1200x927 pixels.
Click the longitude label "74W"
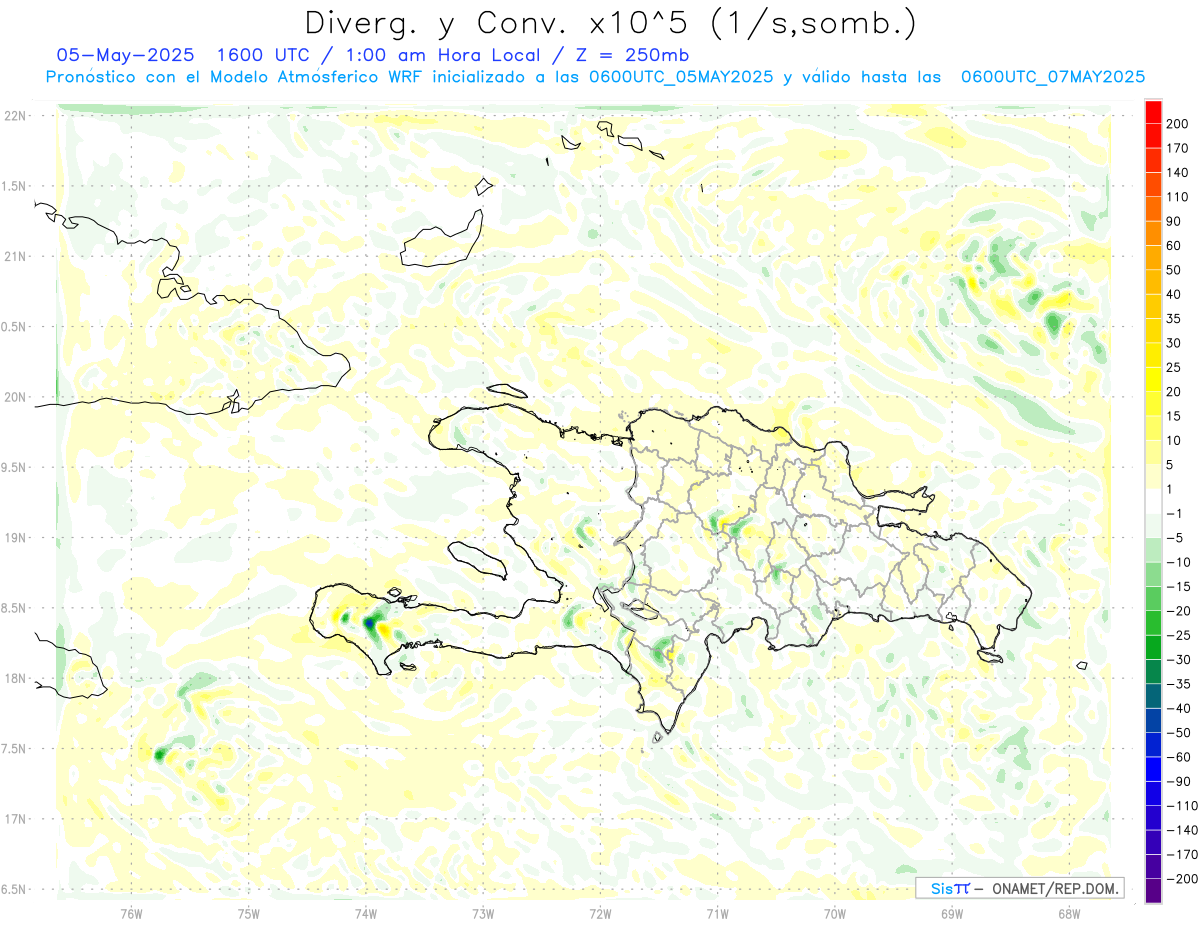click(366, 913)
